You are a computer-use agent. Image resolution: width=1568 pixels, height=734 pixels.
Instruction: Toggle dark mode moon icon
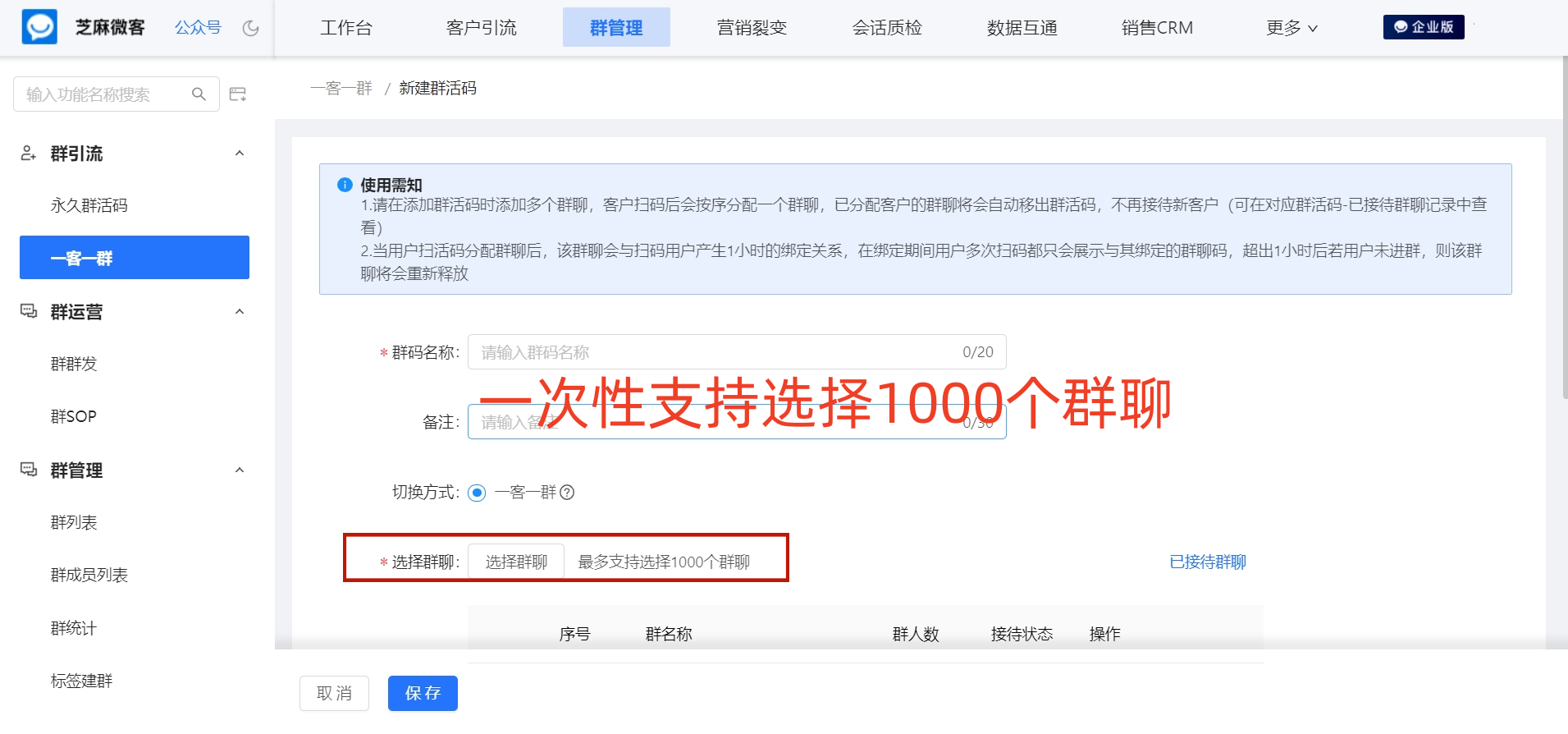251,28
